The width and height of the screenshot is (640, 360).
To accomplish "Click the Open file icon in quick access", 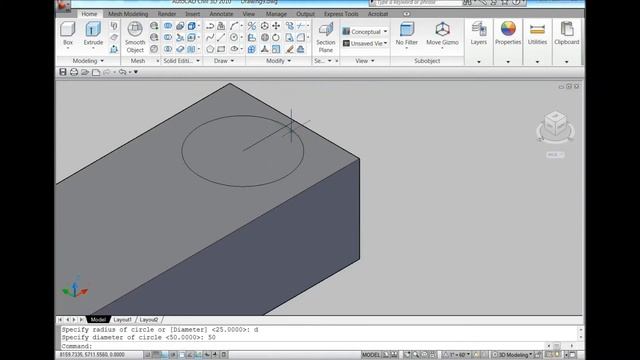I will click(x=85, y=72).
